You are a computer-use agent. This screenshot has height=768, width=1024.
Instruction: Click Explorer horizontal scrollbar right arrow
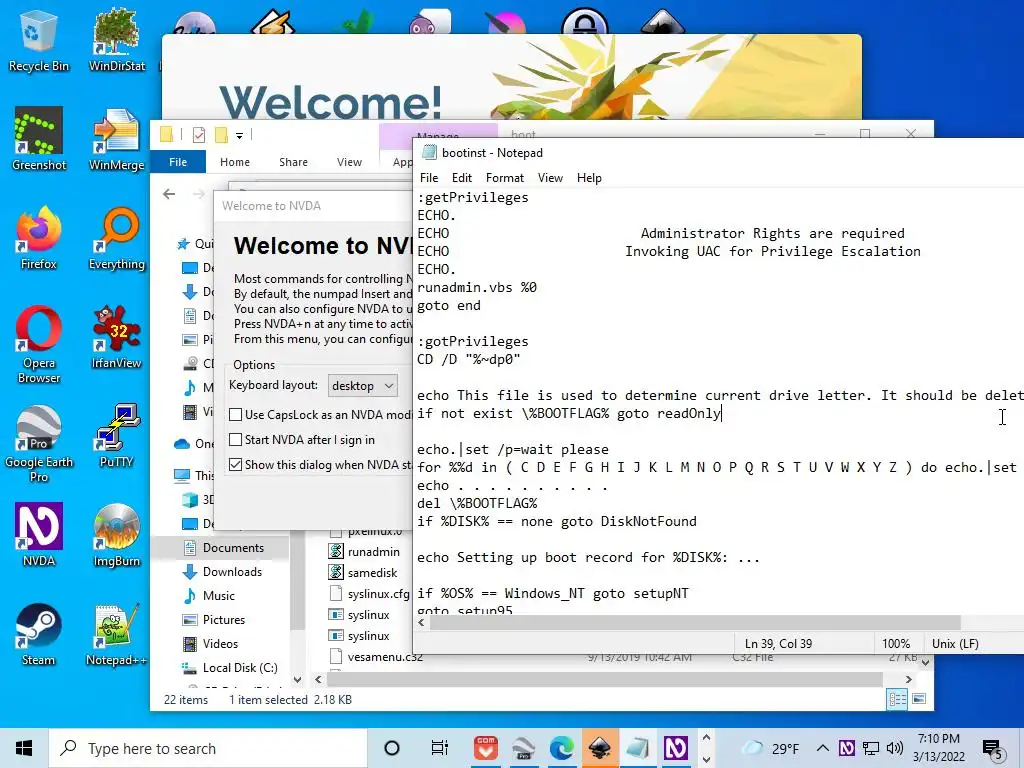coord(908,679)
